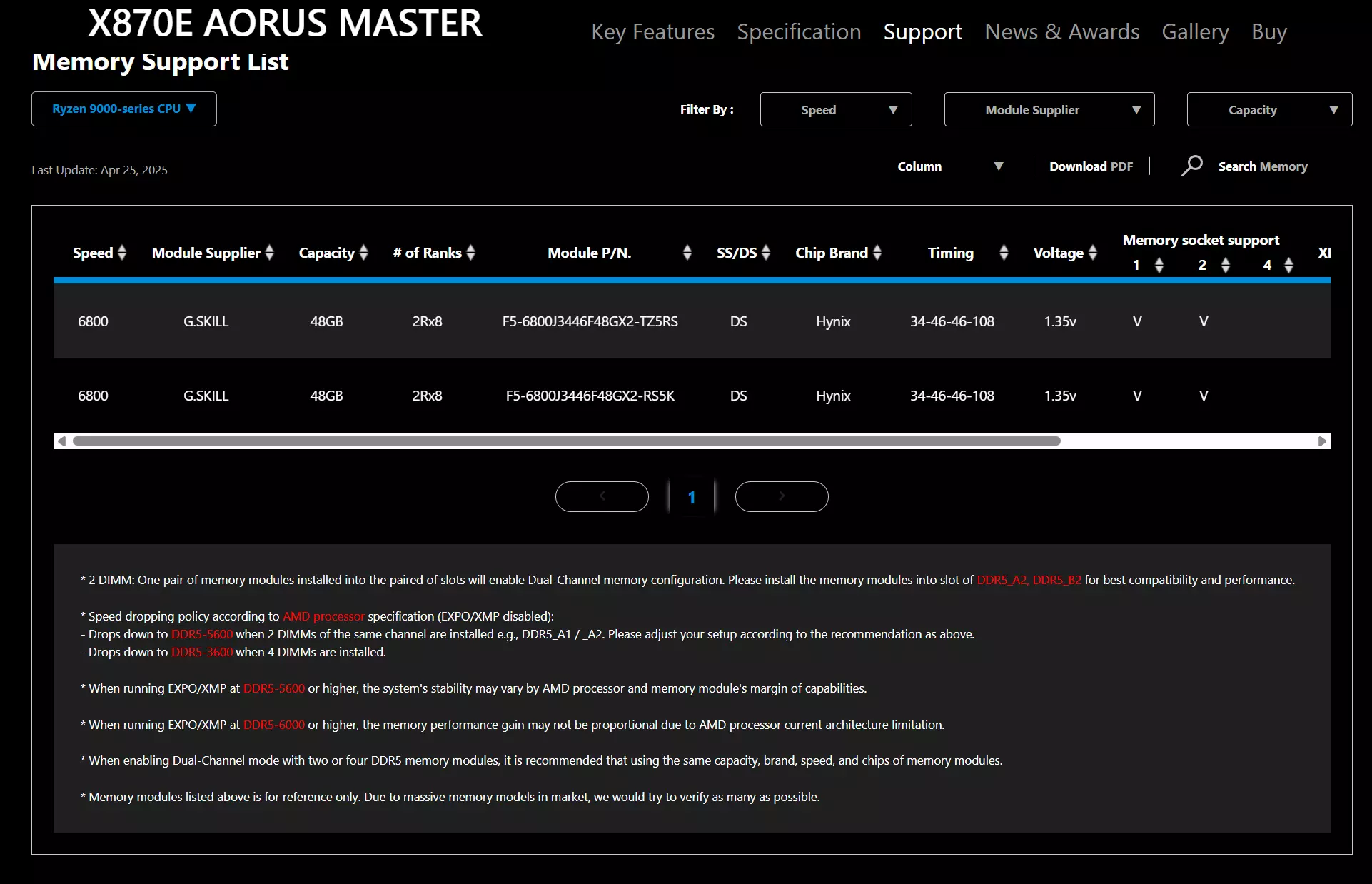Click Memory socket support header

[x=1201, y=240]
